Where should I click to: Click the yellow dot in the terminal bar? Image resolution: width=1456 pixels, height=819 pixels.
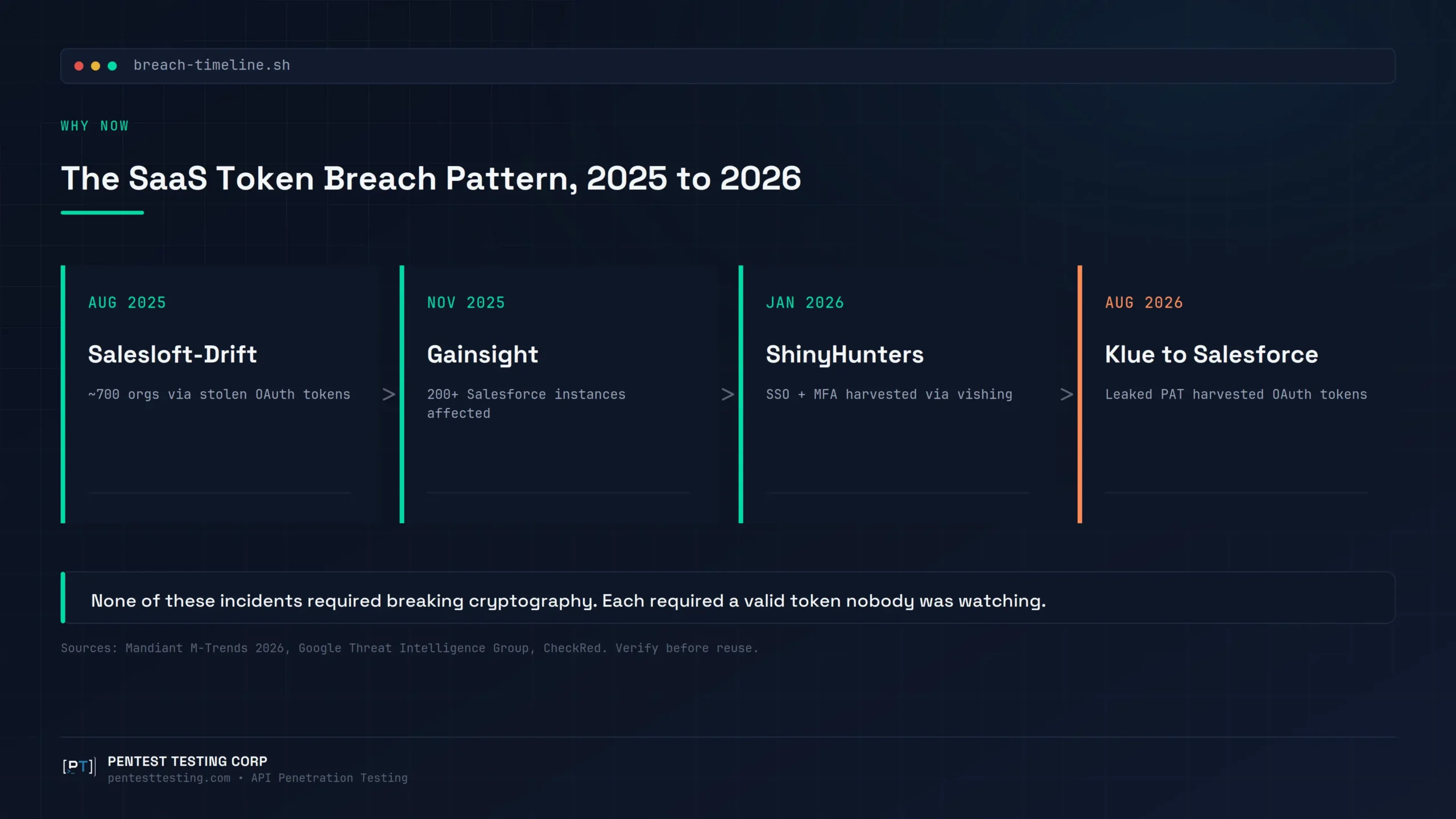point(96,66)
